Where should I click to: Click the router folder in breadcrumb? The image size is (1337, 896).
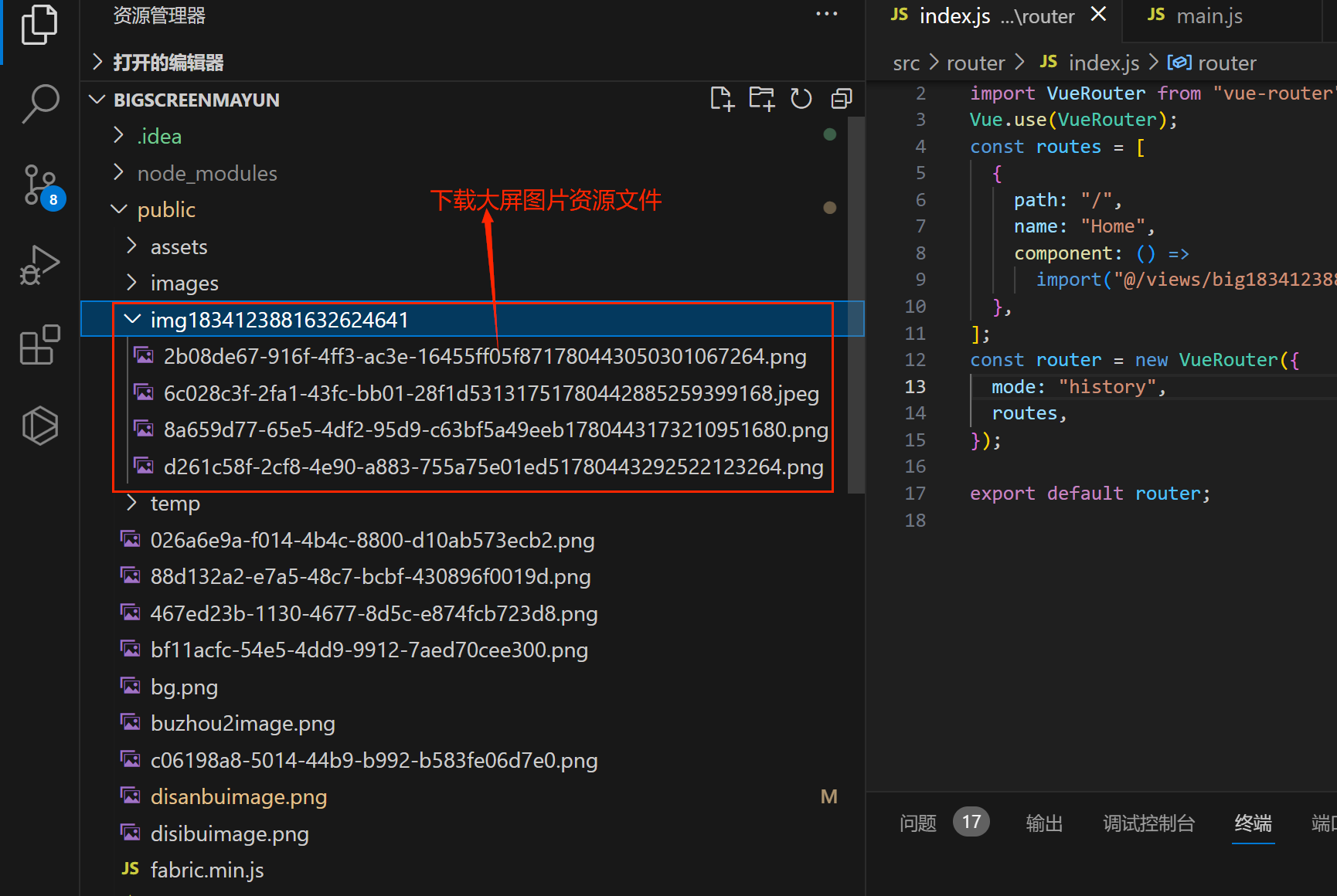tap(975, 63)
